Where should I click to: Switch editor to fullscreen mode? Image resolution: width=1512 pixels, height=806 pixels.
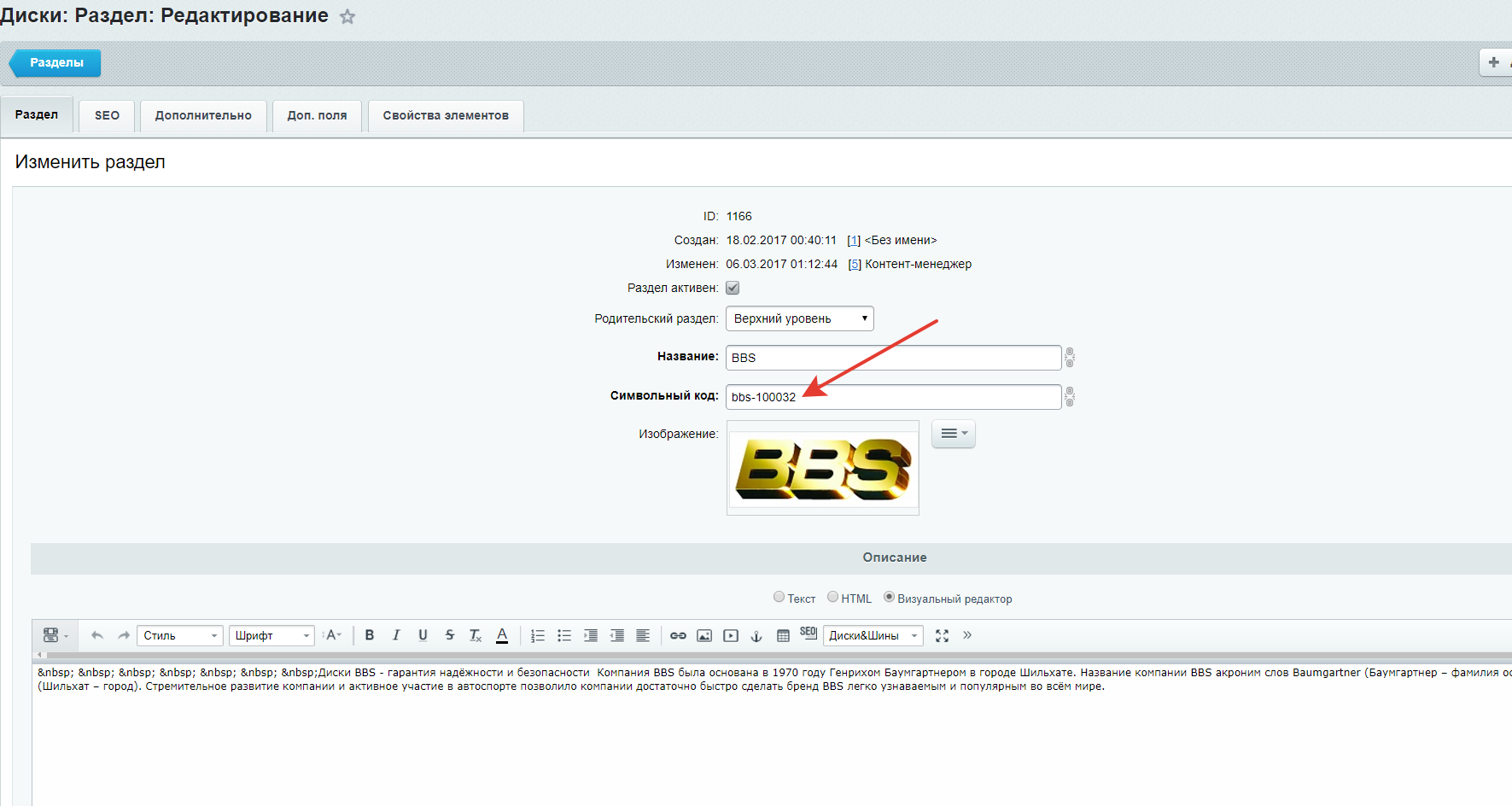click(942, 635)
